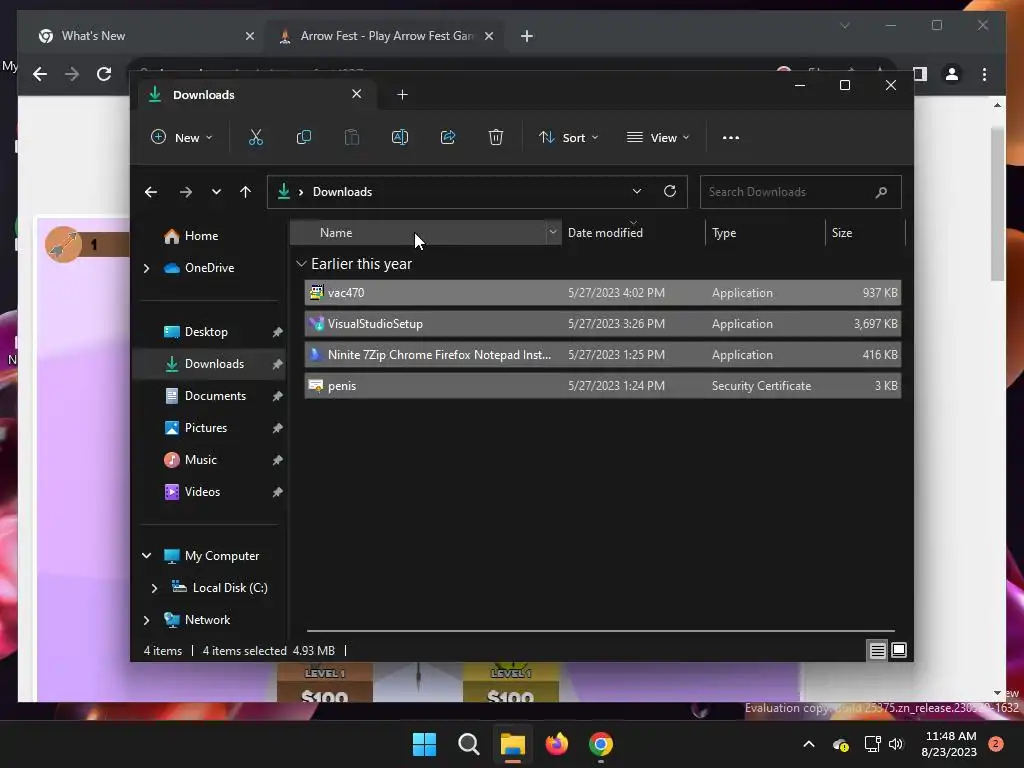
Task: Open the notification count badge
Action: [996, 744]
